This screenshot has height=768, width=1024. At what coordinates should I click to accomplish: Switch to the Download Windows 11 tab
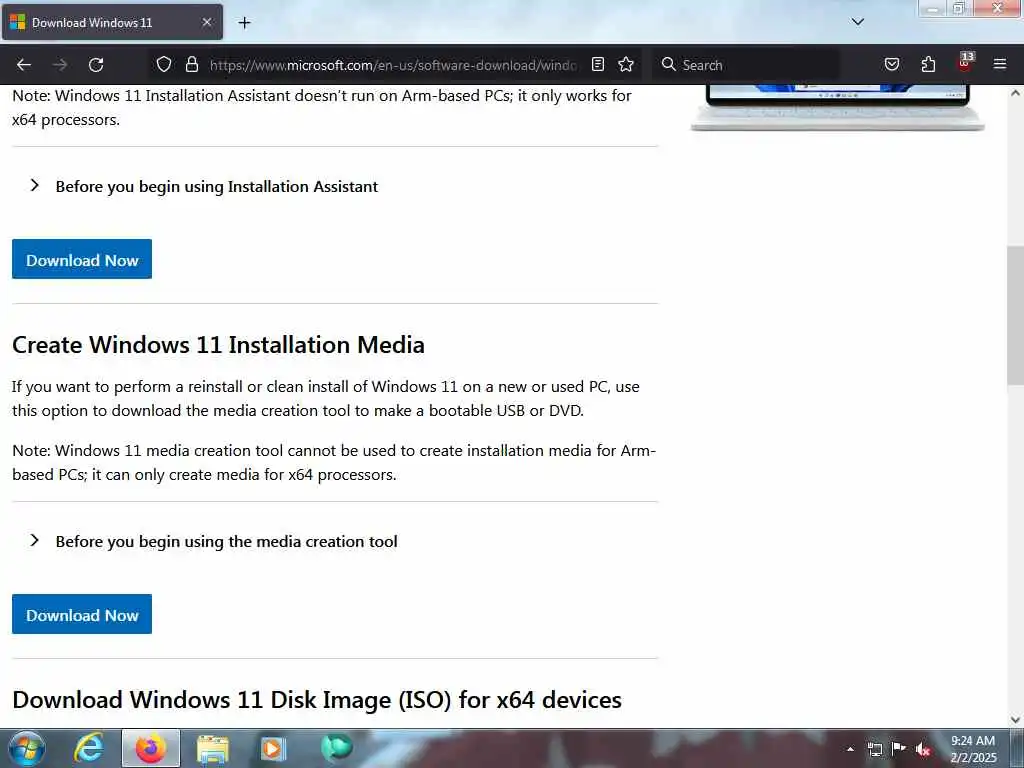112,22
